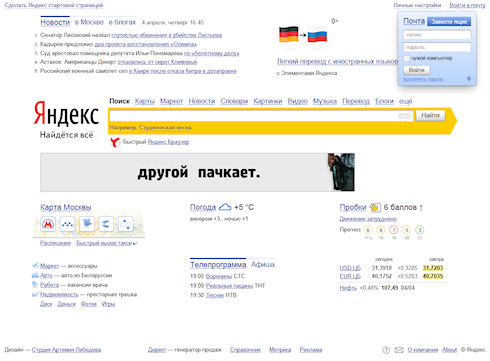The height and width of the screenshot is (361, 490).
Task: Click the About link in footer
Action: coord(449,350)
